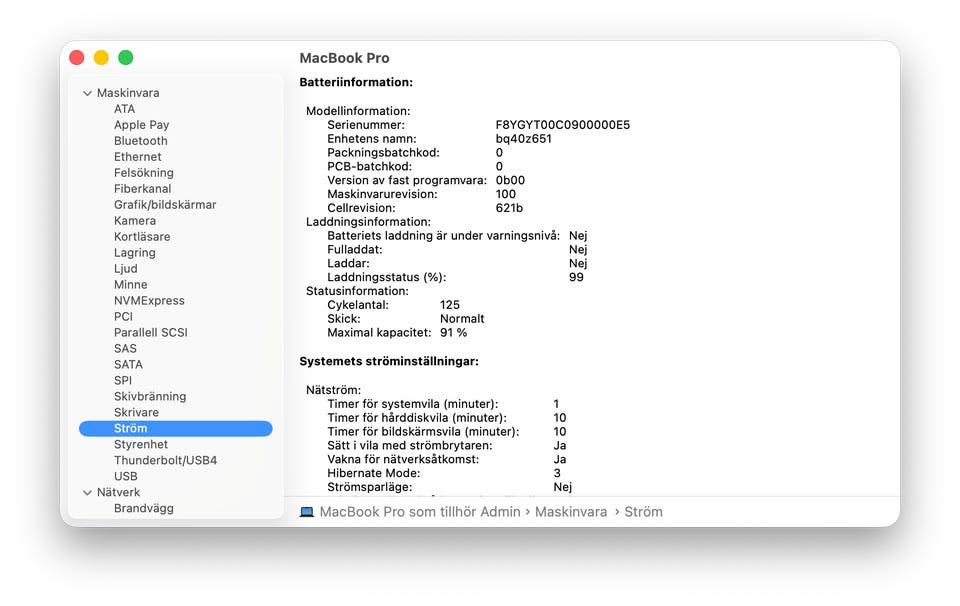Select ATA in the sidebar
960x606 pixels.
pyautogui.click(x=124, y=109)
